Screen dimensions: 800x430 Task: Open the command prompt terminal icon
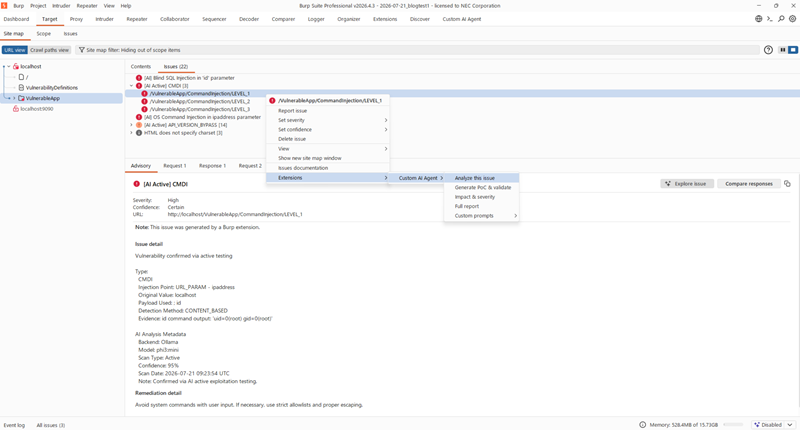(770, 19)
